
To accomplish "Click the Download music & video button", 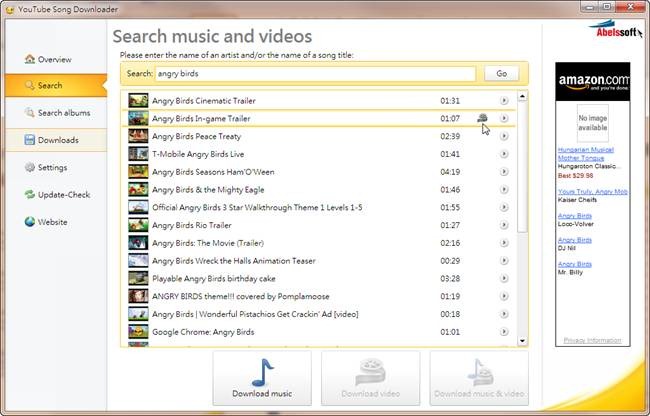I will pos(479,378).
